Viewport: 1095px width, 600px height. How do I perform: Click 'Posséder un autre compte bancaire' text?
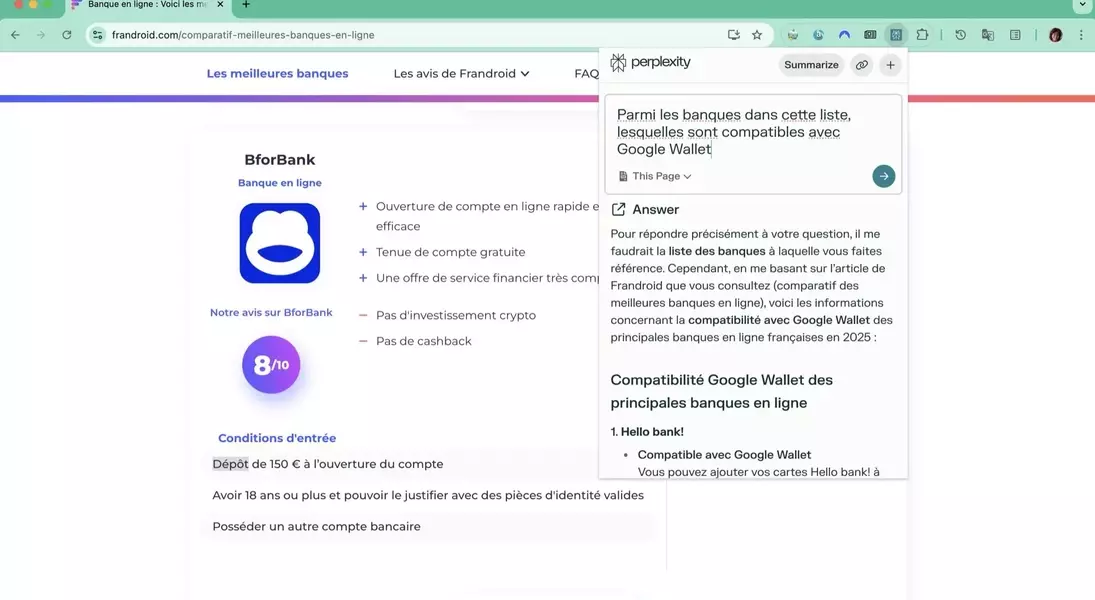tap(316, 527)
